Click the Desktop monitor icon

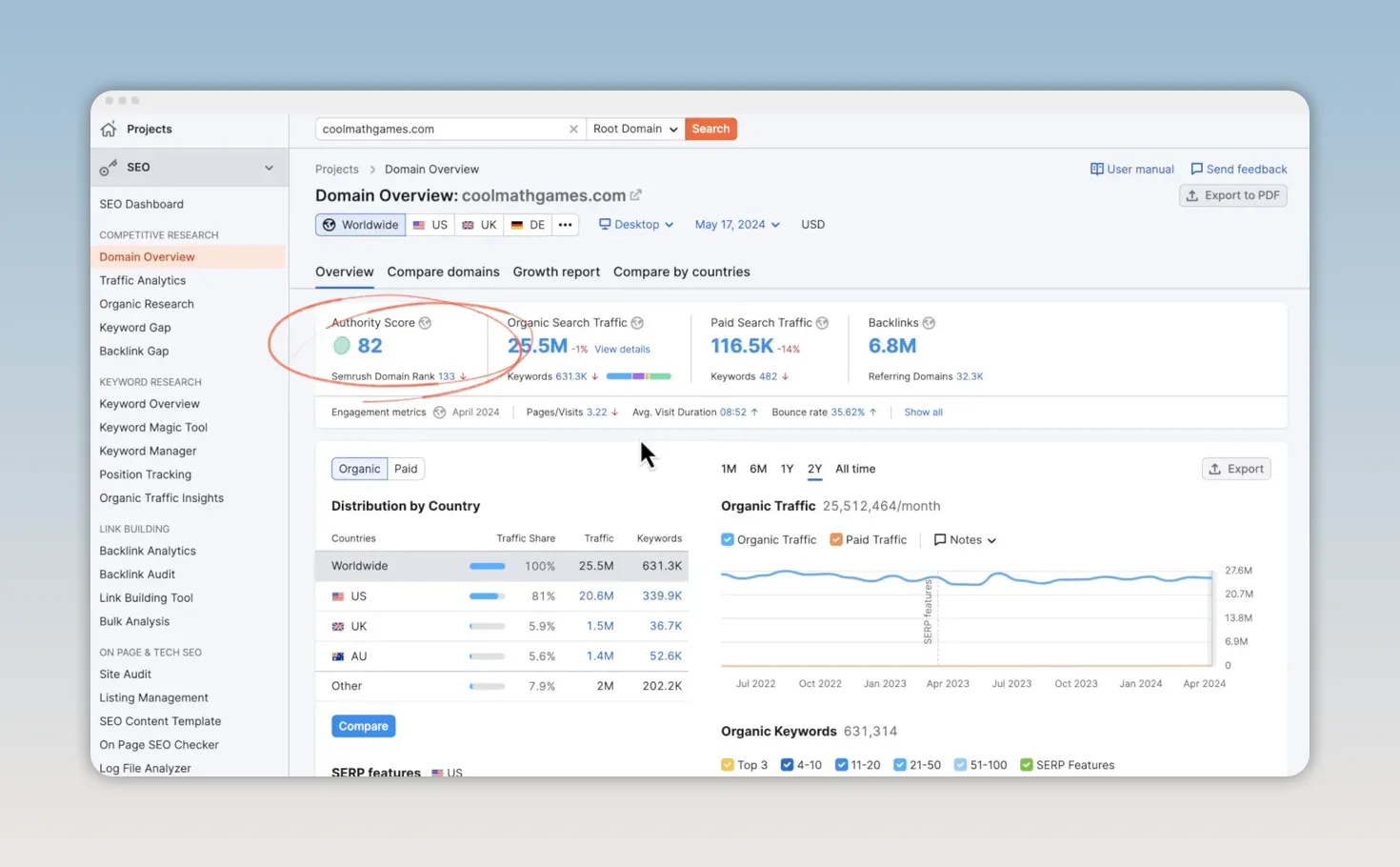605,225
